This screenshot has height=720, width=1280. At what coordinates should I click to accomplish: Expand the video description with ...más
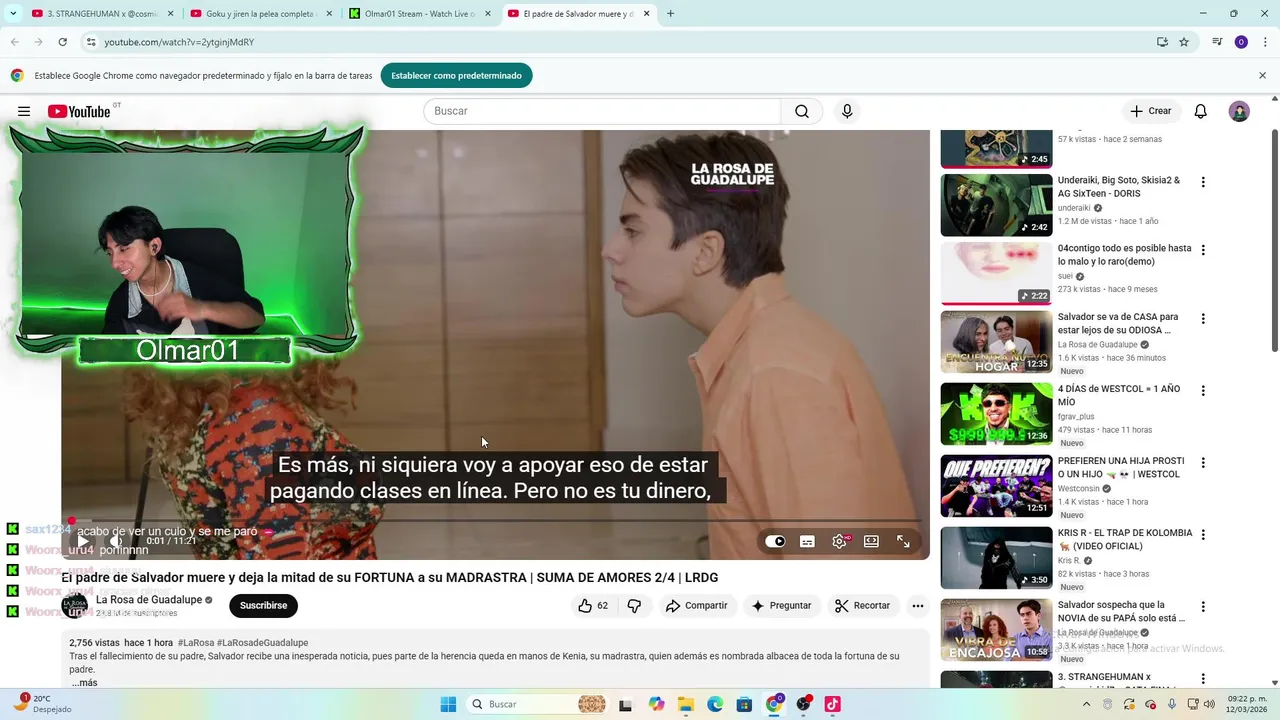(85, 683)
